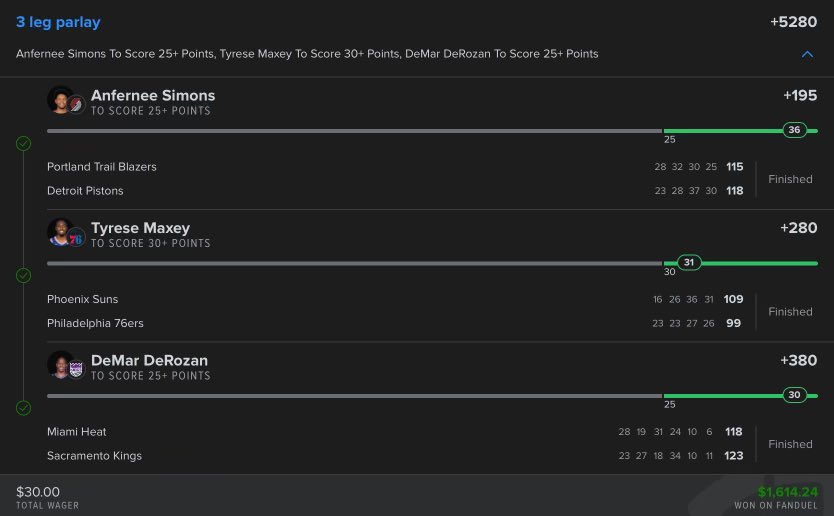Click the Kings logo beside DeRozan
The width and height of the screenshot is (834, 516).
(76, 368)
